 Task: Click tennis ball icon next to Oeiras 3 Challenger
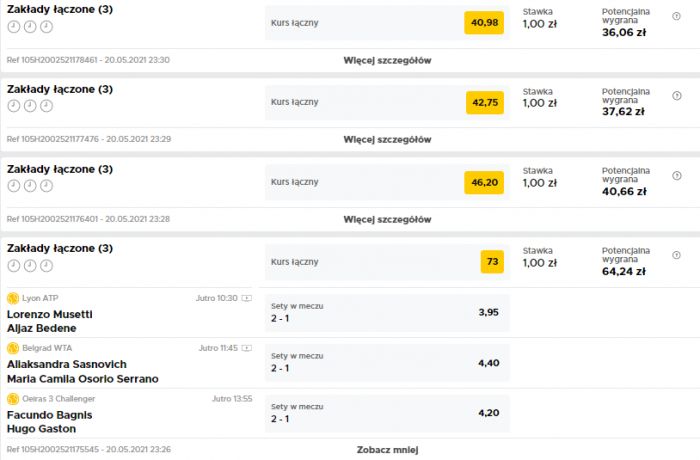pyautogui.click(x=13, y=398)
